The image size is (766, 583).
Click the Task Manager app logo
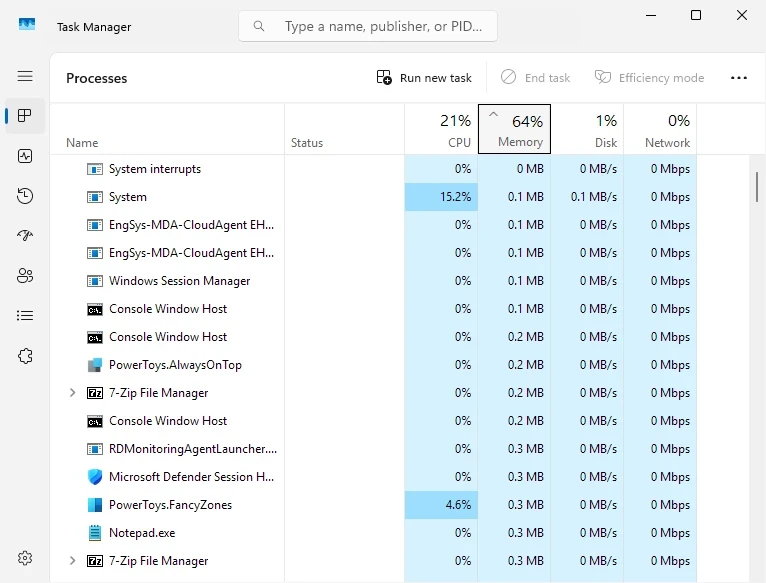tap(27, 24)
